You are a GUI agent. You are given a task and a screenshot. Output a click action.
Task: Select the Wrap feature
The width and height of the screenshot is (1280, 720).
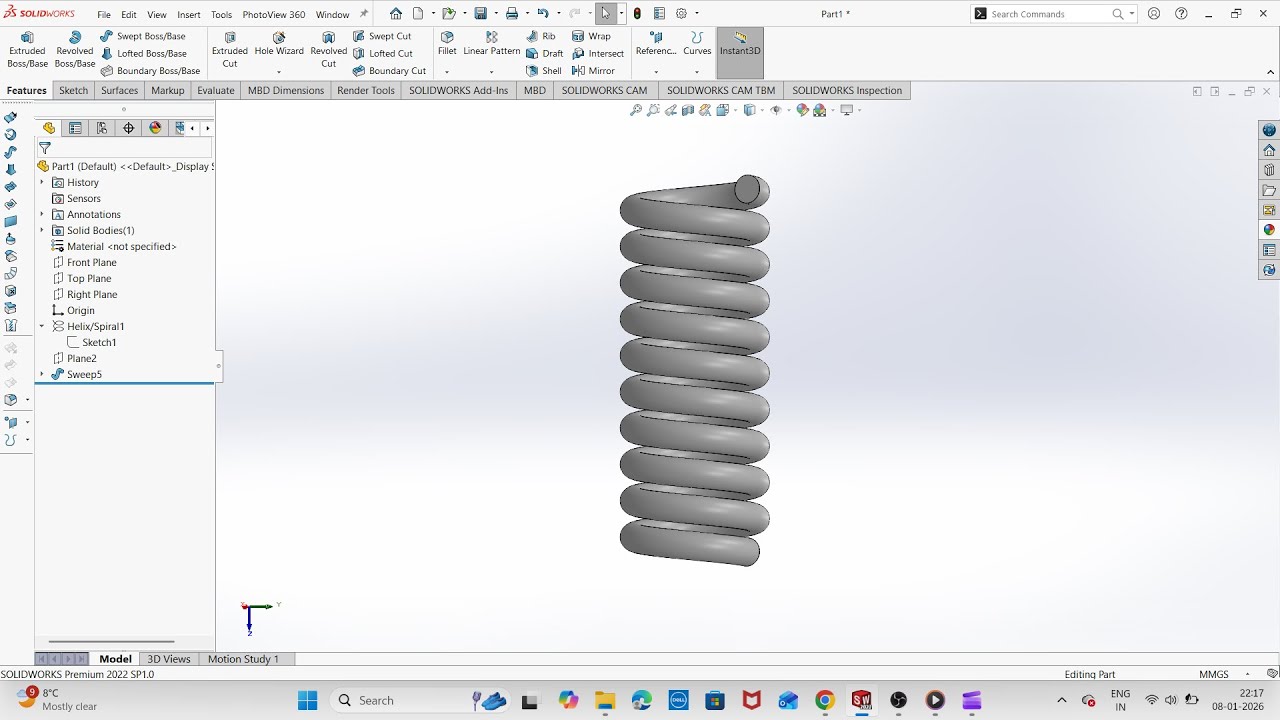[592, 36]
